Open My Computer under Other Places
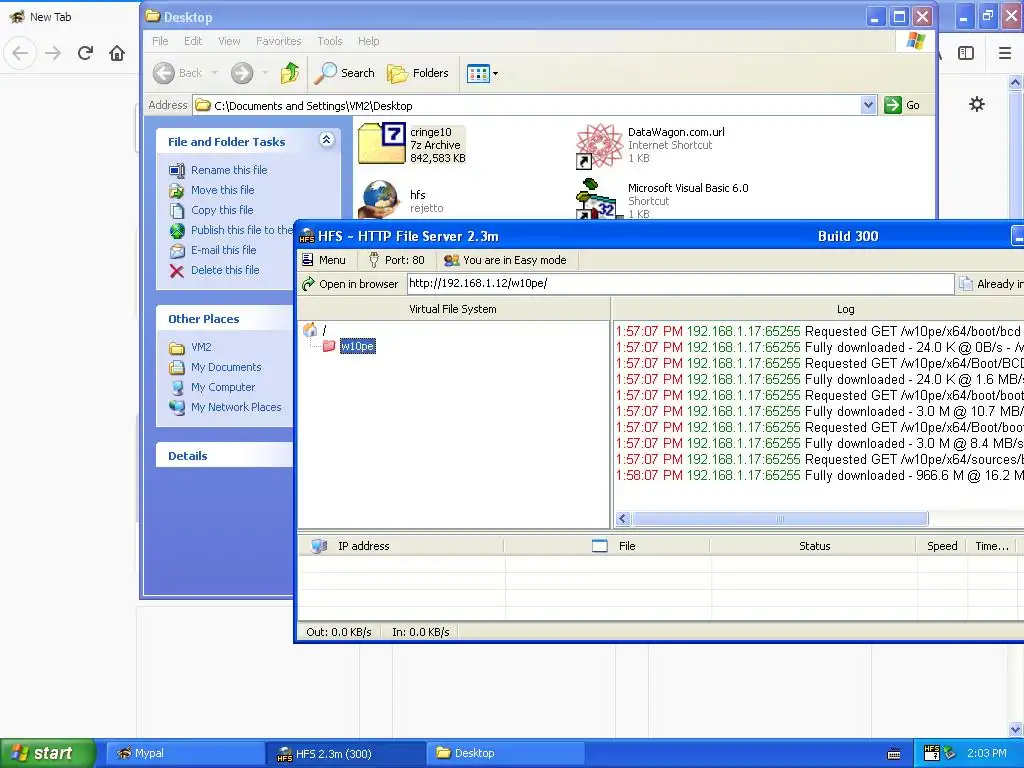Screen dimensions: 1024x768 [x=223, y=387]
